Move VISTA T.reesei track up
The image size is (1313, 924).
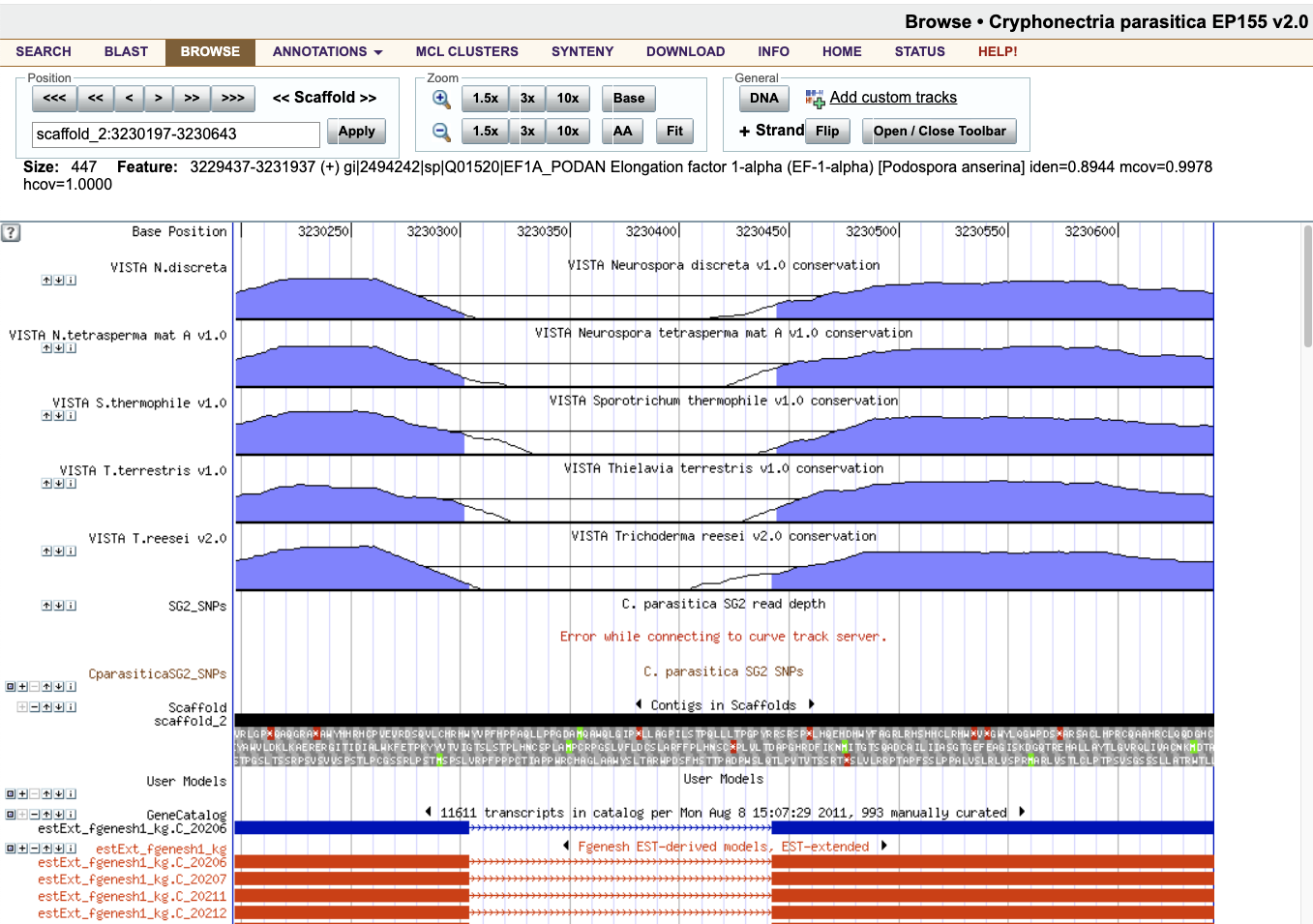click(46, 551)
